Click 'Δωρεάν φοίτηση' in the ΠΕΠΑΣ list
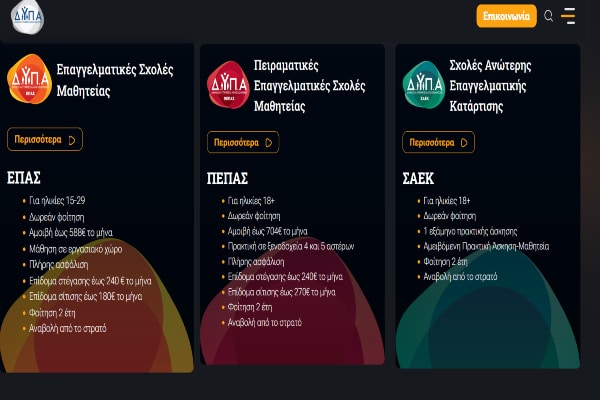The height and width of the screenshot is (400, 600). pos(254,216)
